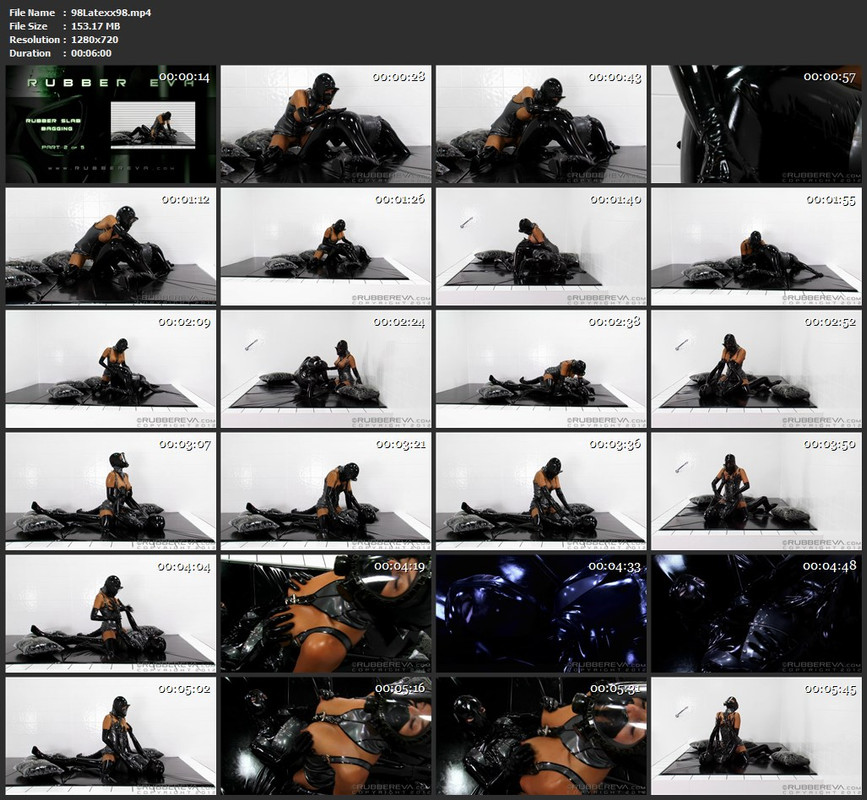The image size is (867, 800).
Task: Select the file name text 98Latexx98.mp4
Action: pyautogui.click(x=111, y=12)
